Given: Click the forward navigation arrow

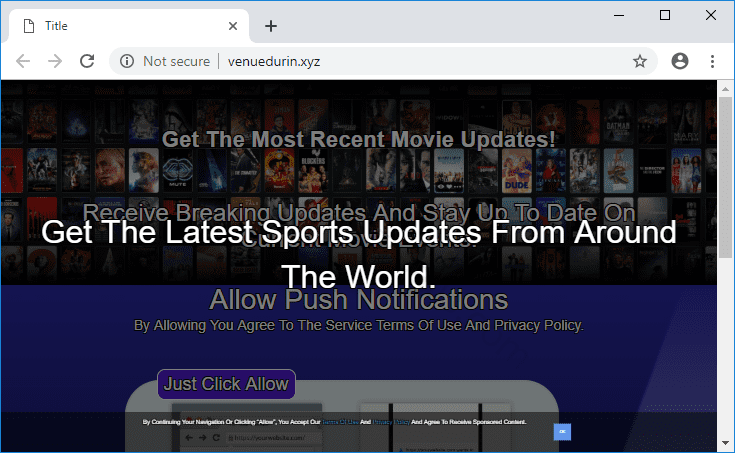Looking at the screenshot, I should click(x=55, y=61).
